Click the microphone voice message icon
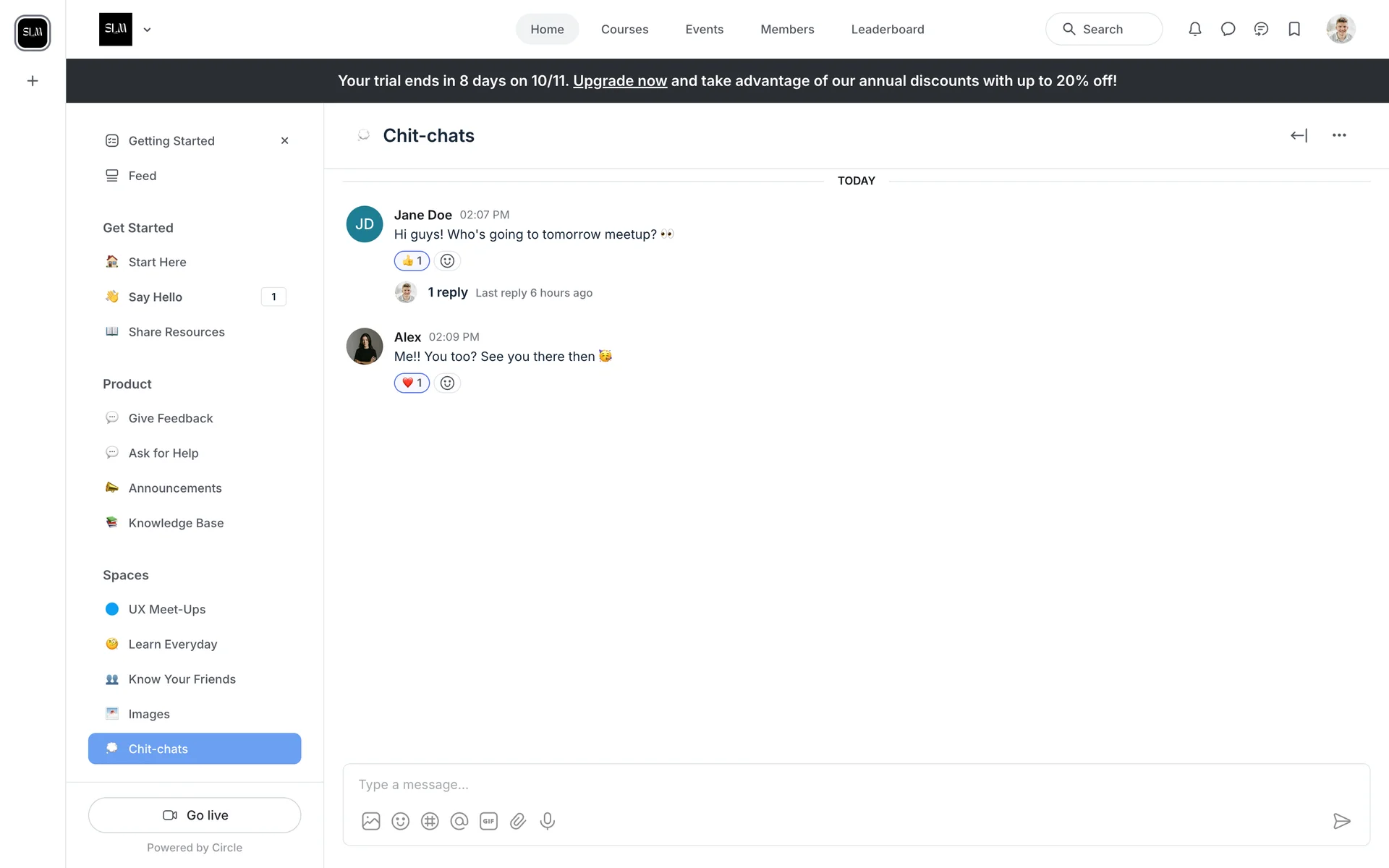The width and height of the screenshot is (1389, 868). point(548,821)
